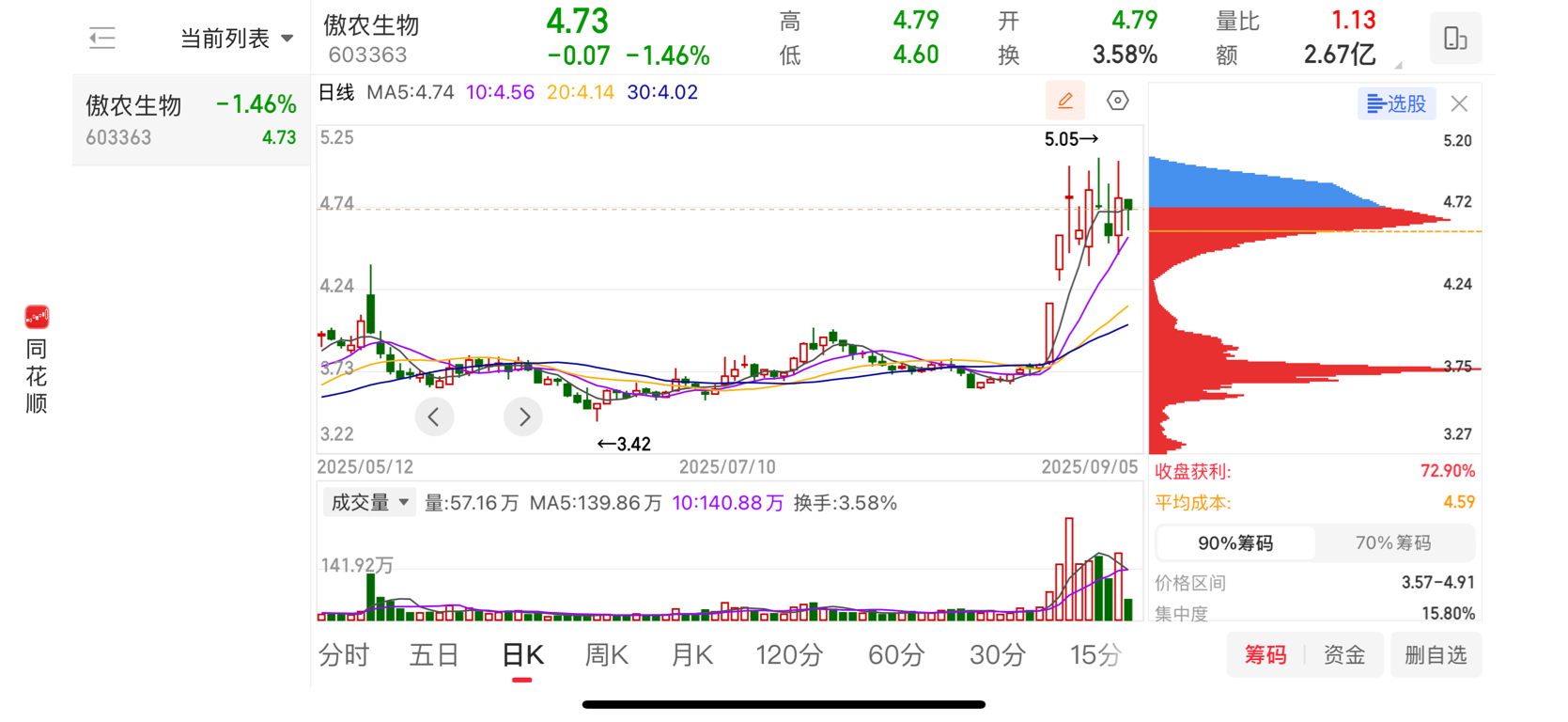Viewport: 1568px width, 722px height.
Task: Move chart to next period arrow
Action: pyautogui.click(x=523, y=416)
